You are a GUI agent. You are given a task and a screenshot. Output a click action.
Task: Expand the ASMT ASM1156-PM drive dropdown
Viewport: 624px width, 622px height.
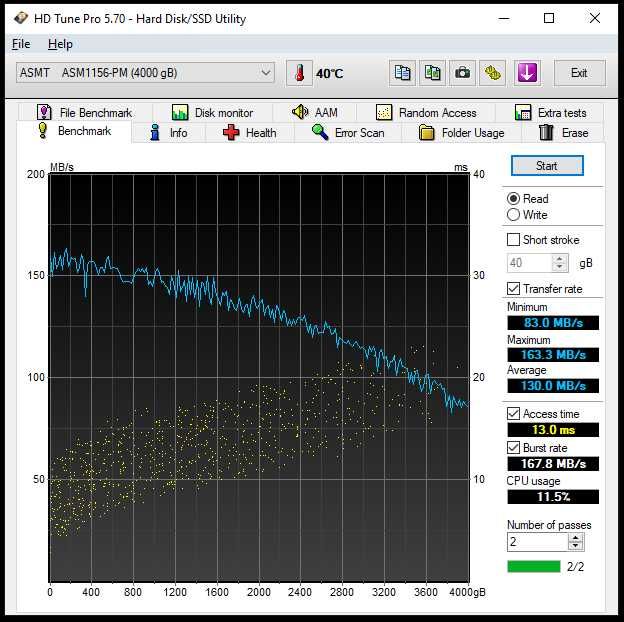tap(265, 73)
